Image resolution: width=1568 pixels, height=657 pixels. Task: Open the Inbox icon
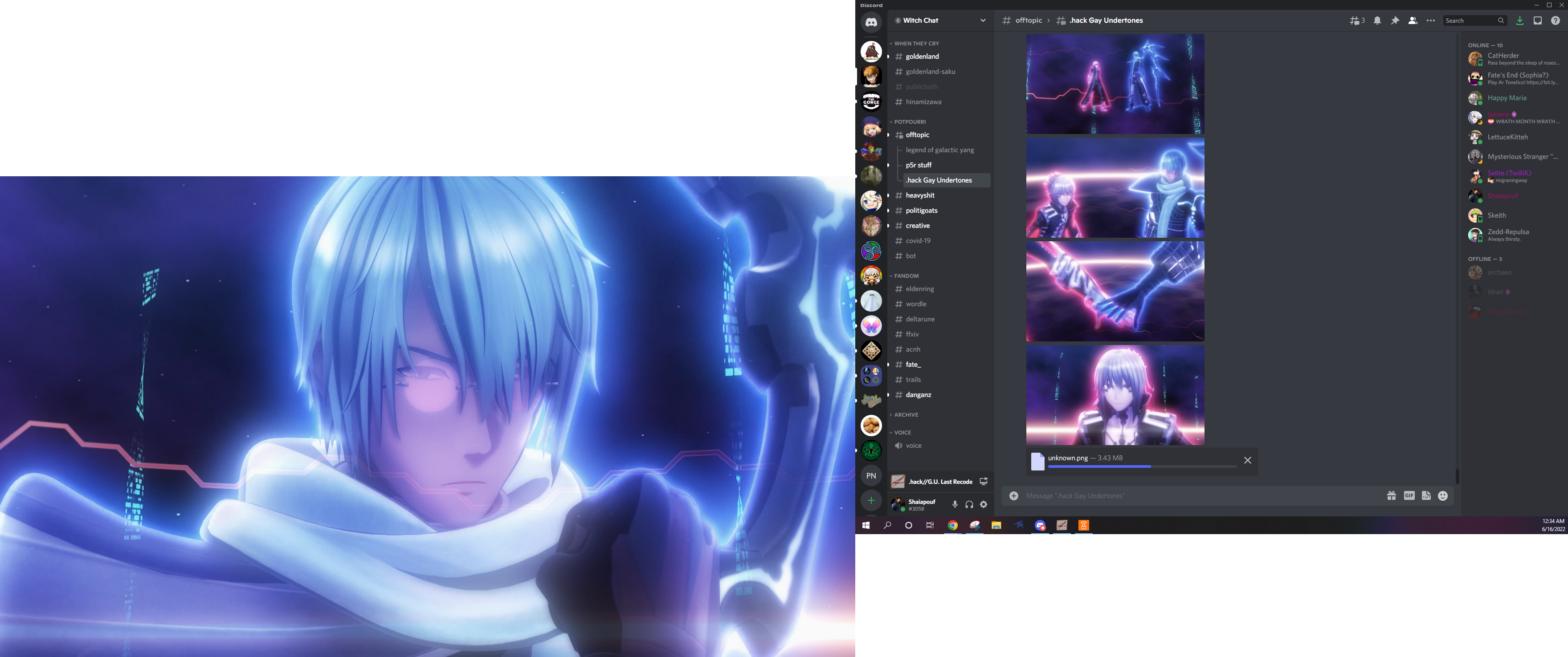click(x=1538, y=20)
